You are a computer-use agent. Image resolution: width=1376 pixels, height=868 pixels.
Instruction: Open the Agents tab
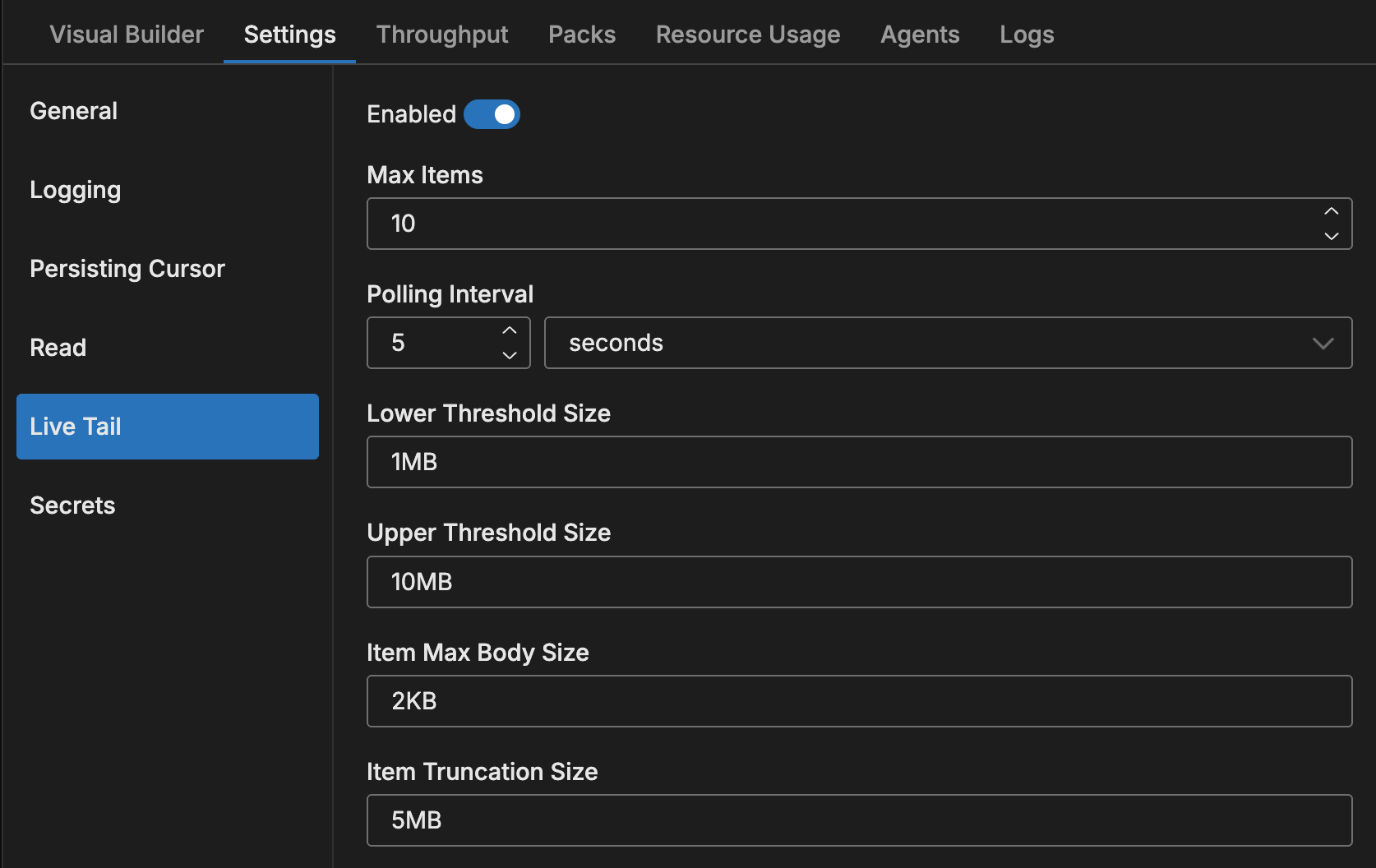point(919,34)
